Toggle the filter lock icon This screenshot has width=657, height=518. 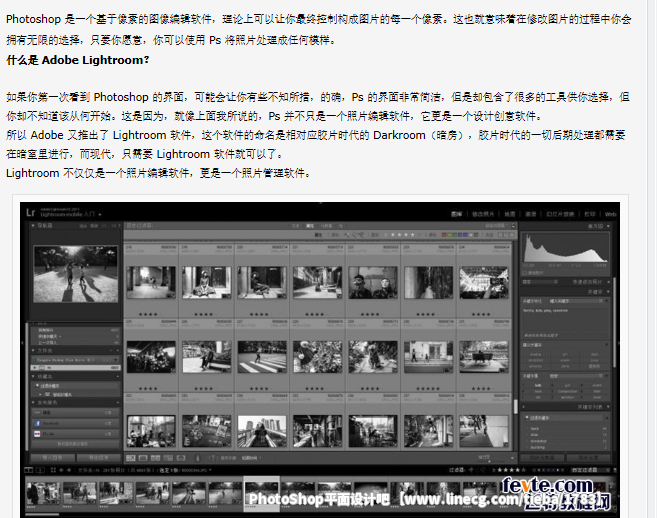[x=512, y=226]
